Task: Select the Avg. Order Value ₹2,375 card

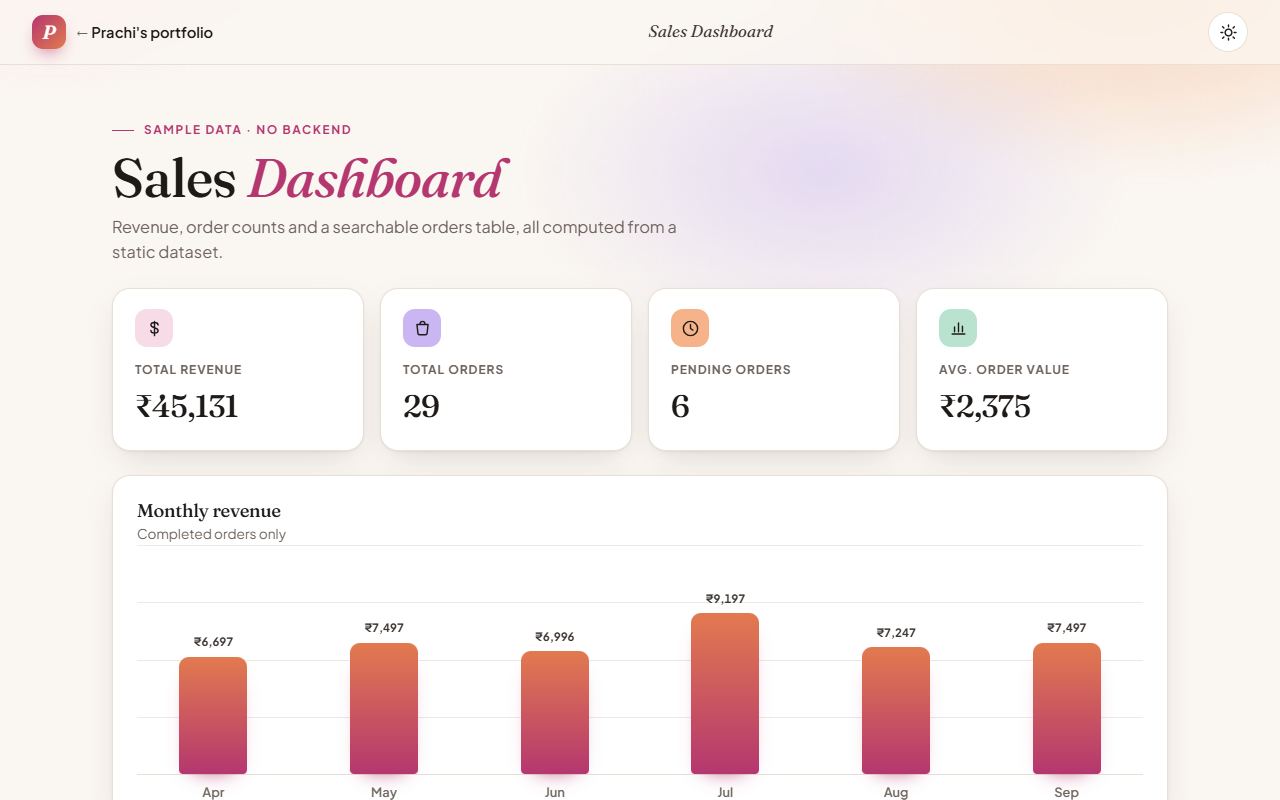Action: coord(1042,370)
